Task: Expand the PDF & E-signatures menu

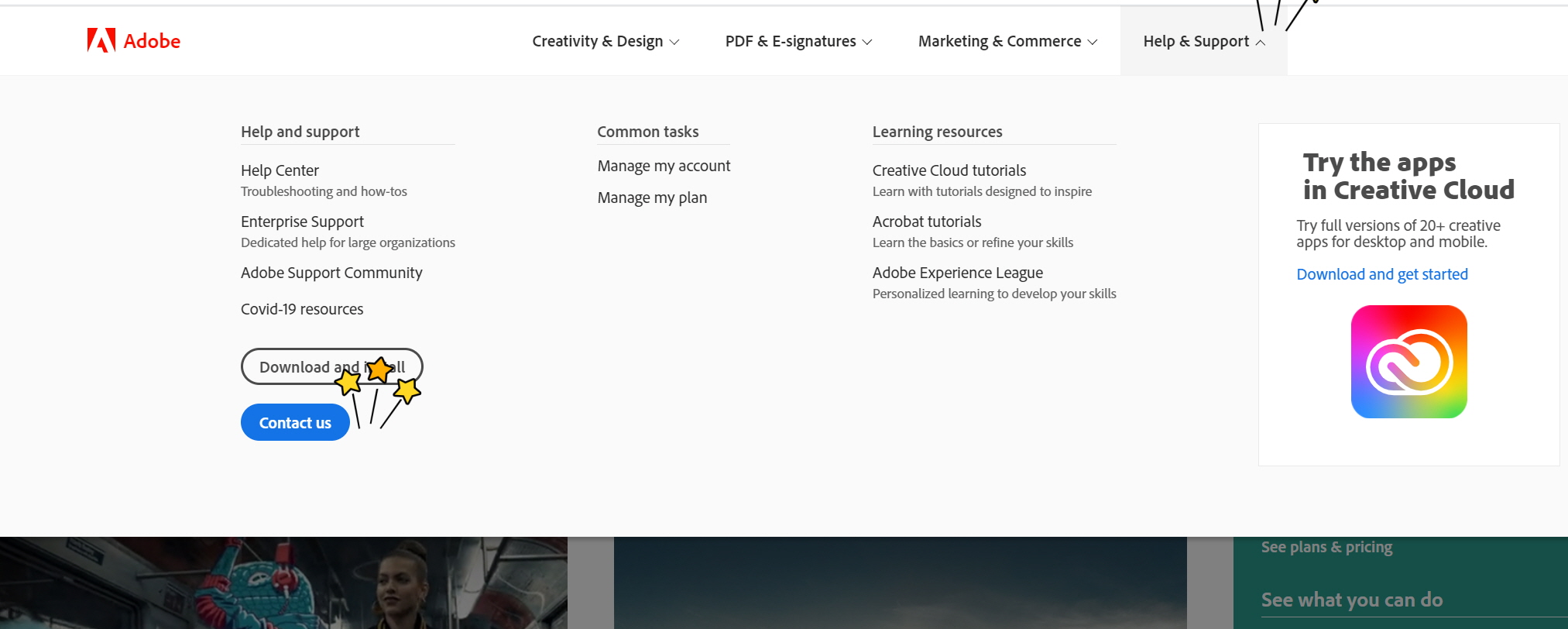Action: (x=798, y=41)
